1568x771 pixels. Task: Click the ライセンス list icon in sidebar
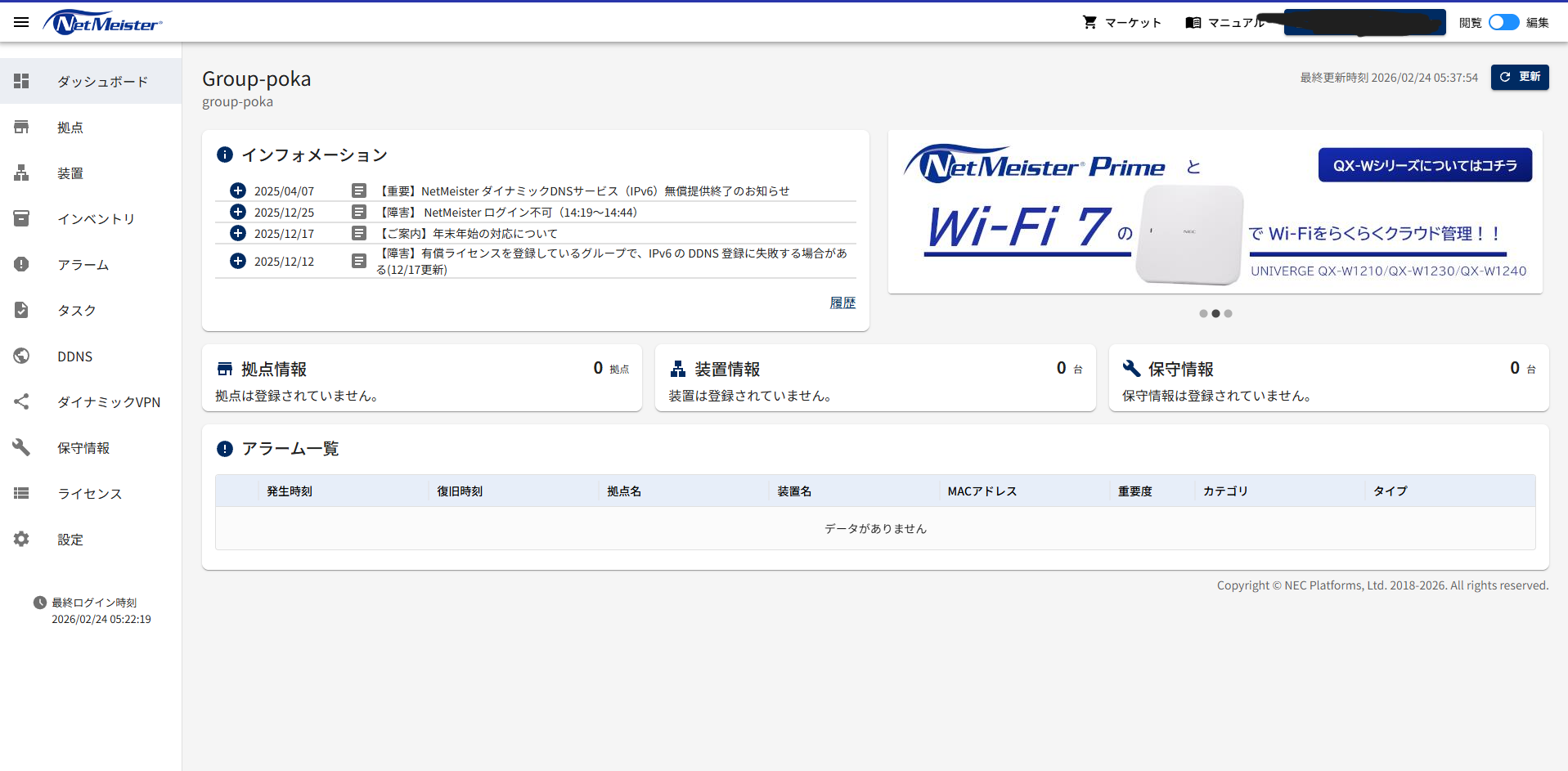(x=21, y=493)
